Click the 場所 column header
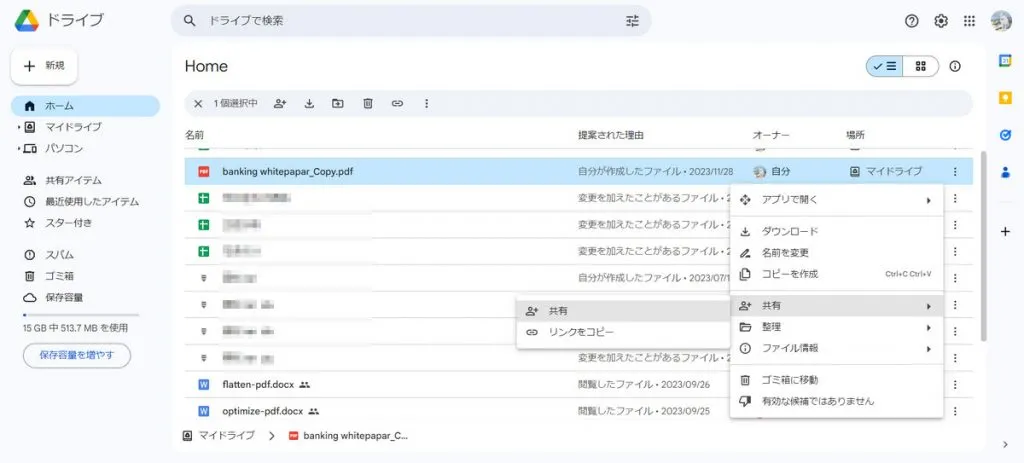This screenshot has height=463, width=1024. pyautogui.click(x=855, y=135)
